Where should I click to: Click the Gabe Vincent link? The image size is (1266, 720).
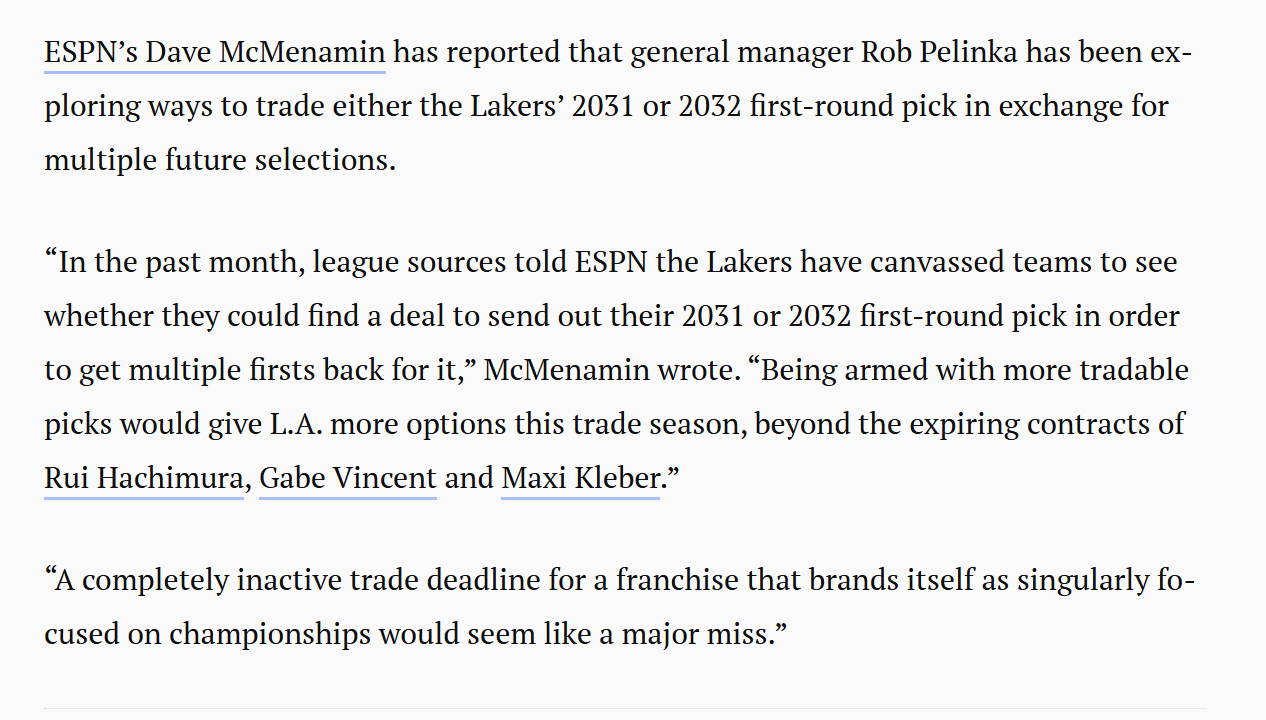[x=347, y=478]
